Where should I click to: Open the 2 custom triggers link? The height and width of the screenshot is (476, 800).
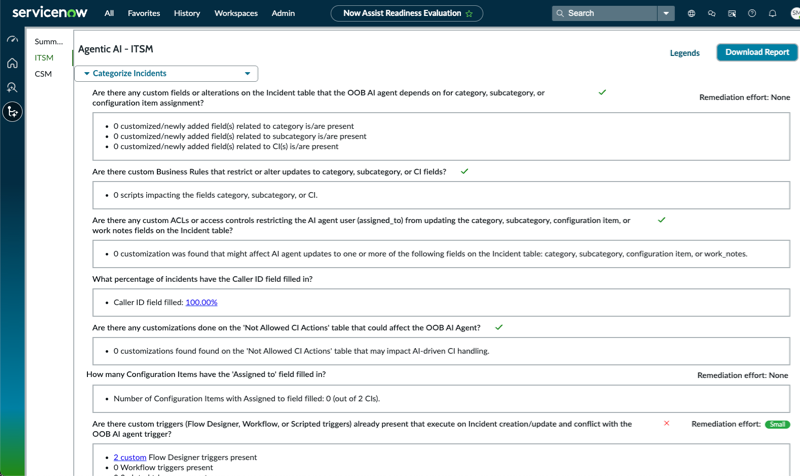pos(130,457)
